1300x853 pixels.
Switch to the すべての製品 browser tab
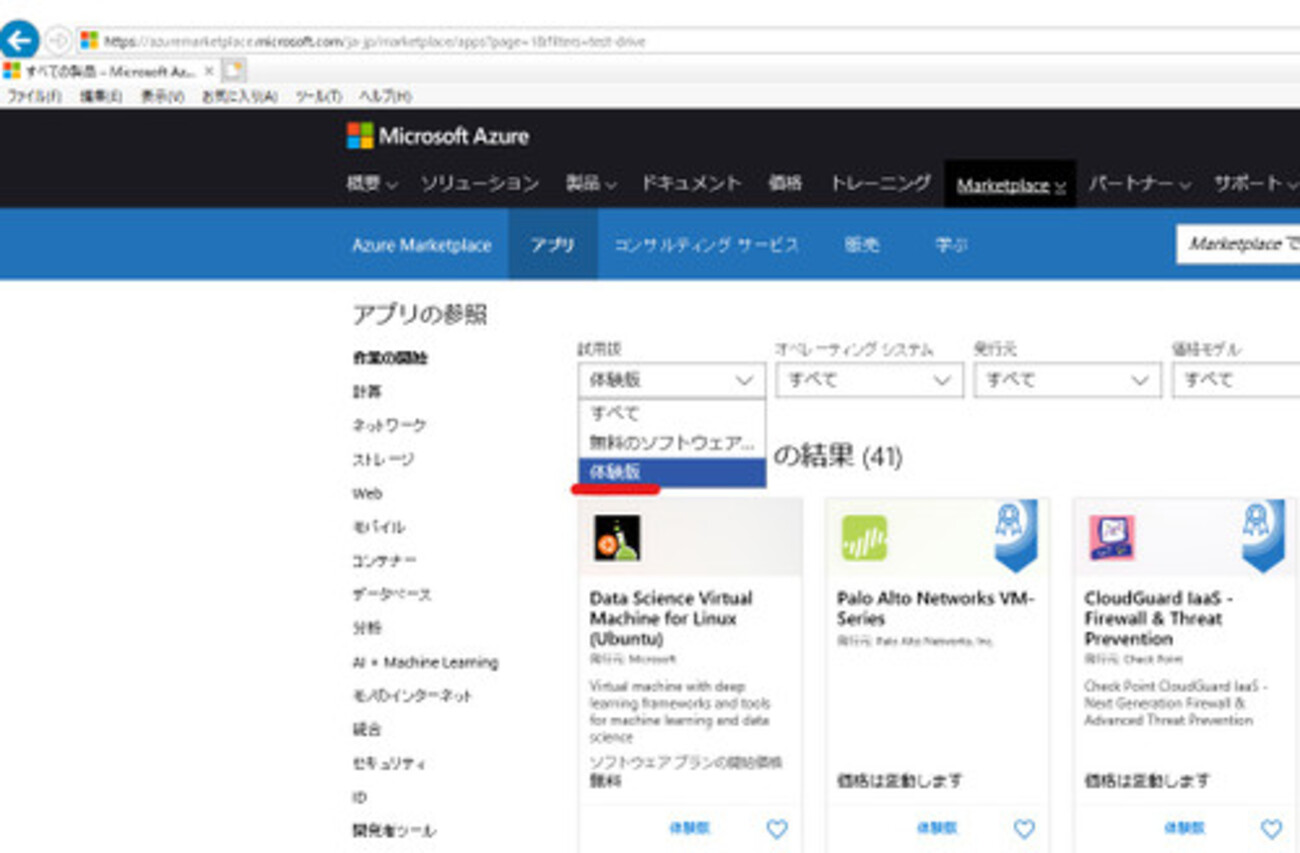(x=108, y=71)
